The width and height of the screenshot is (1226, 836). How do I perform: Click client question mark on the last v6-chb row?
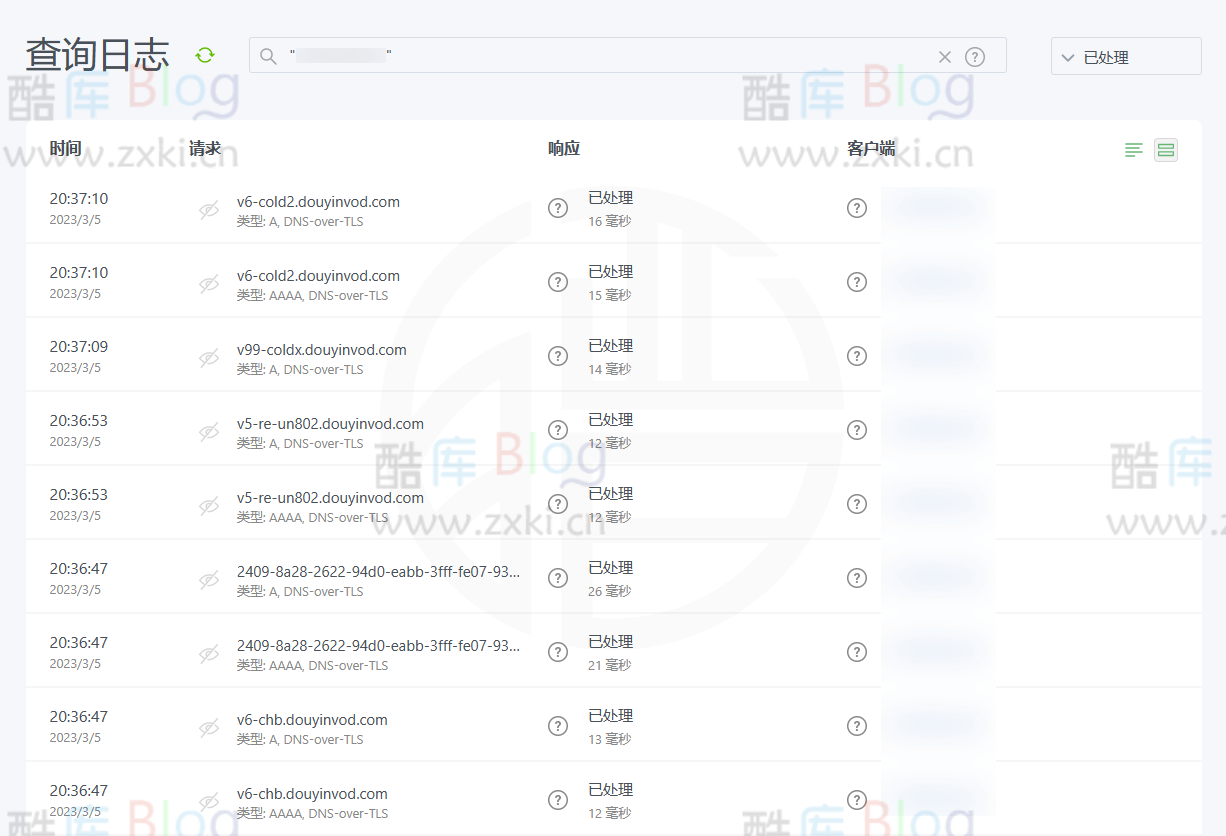pyautogui.click(x=857, y=800)
